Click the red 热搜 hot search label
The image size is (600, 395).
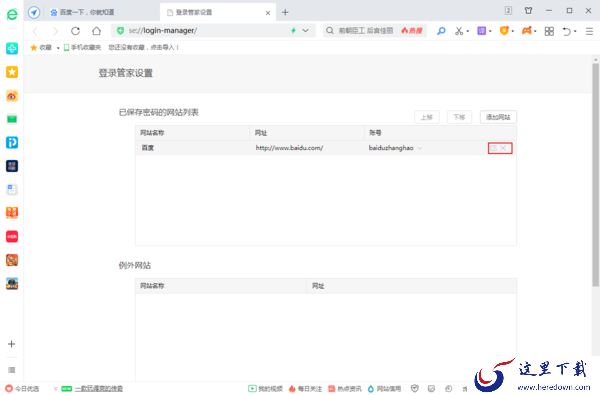[x=412, y=31]
